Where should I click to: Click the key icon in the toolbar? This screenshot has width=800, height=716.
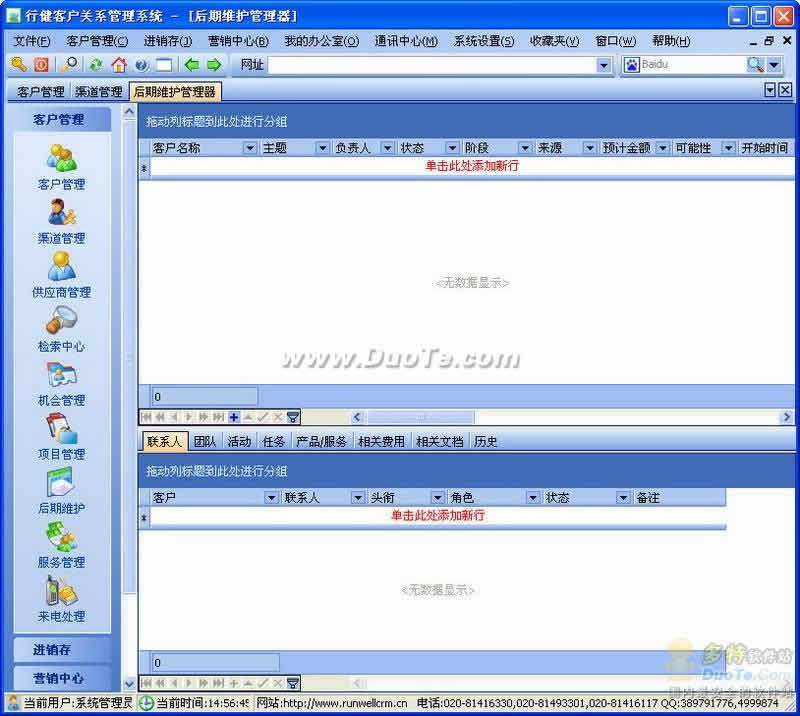(19, 65)
